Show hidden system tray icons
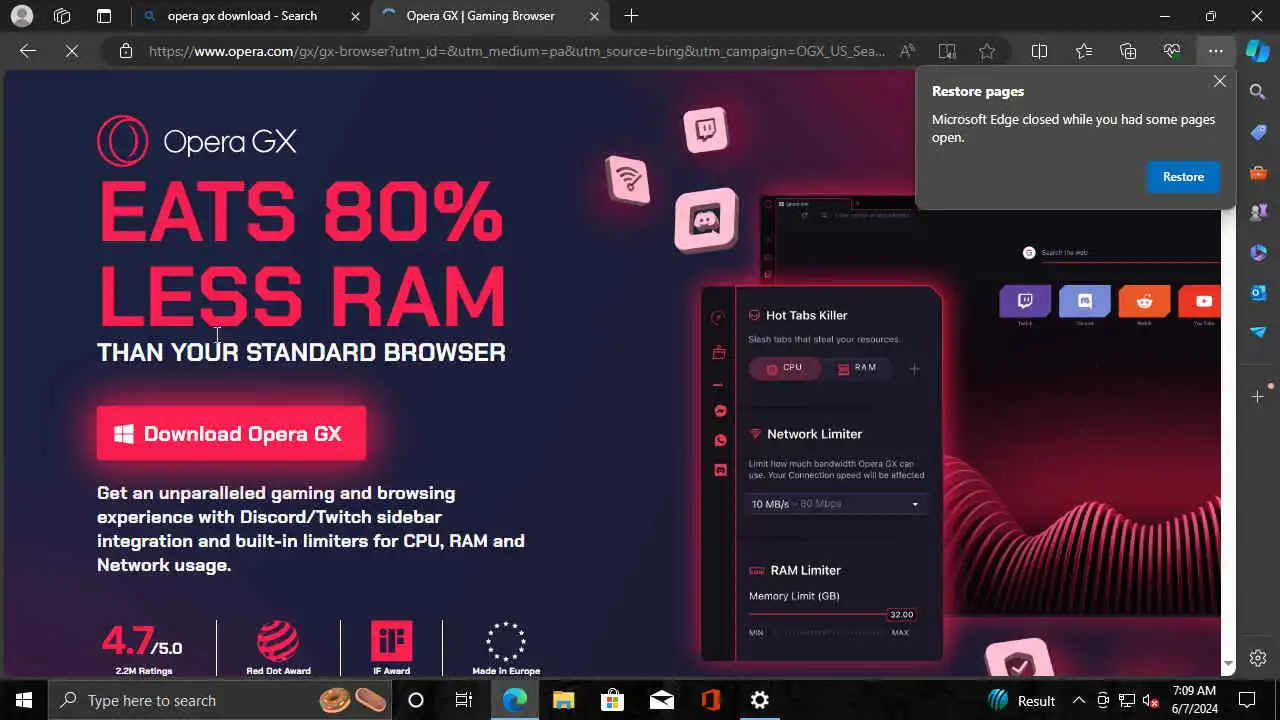Image resolution: width=1280 pixels, height=720 pixels. (x=1078, y=700)
